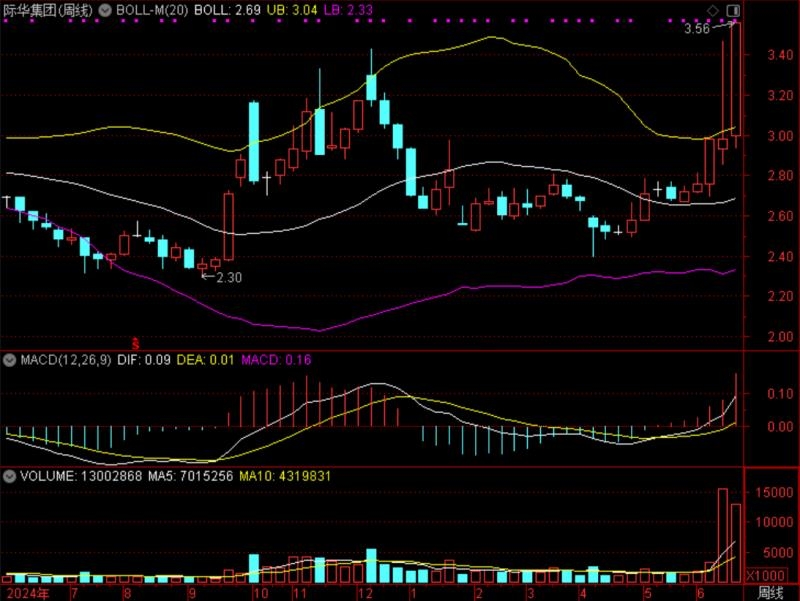Image resolution: width=800 pixels, height=601 pixels.
Task: Click the 0.10 MACD axis label
Action: [x=780, y=394]
